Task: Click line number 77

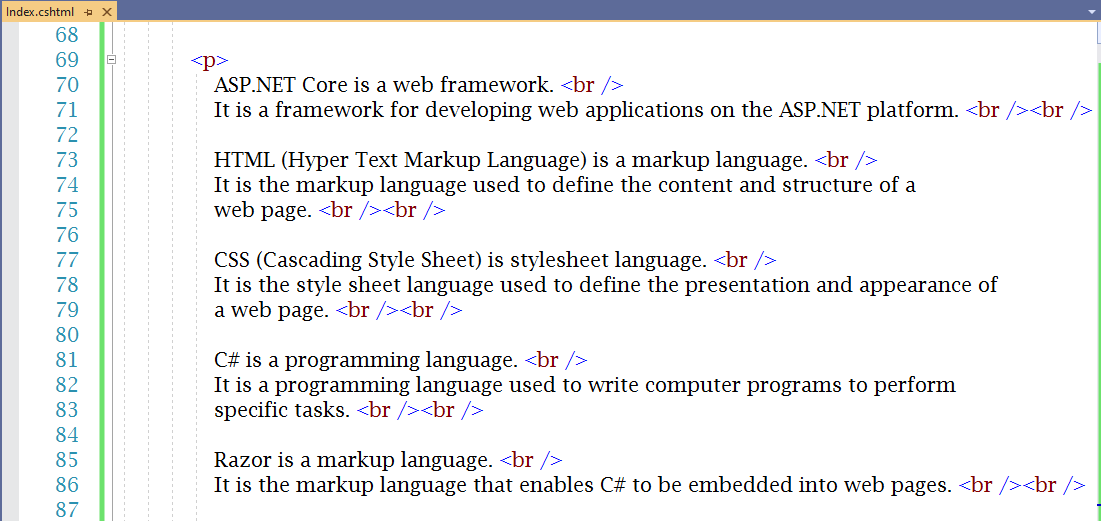Action: (x=67, y=260)
